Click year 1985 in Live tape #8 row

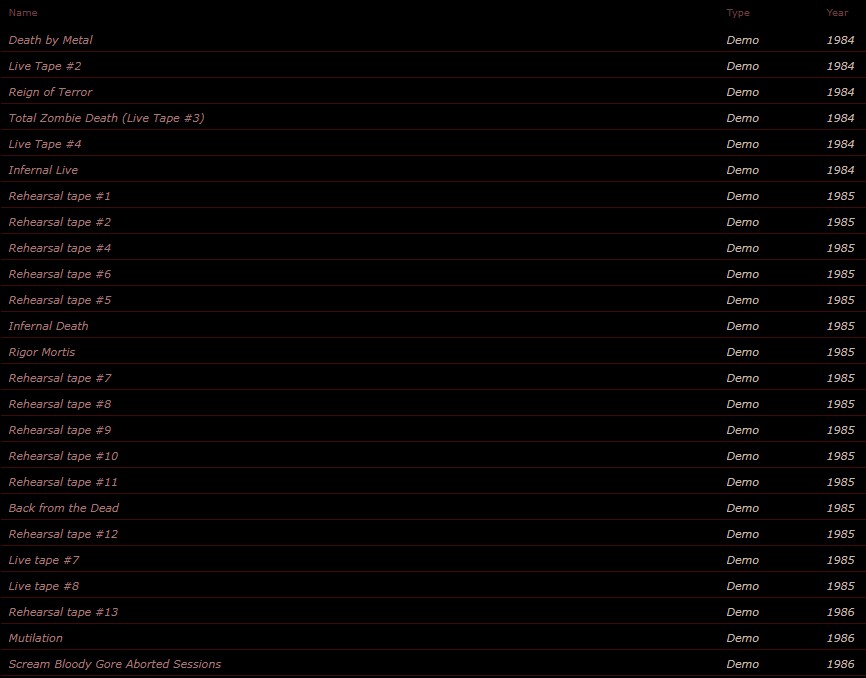coord(840,586)
